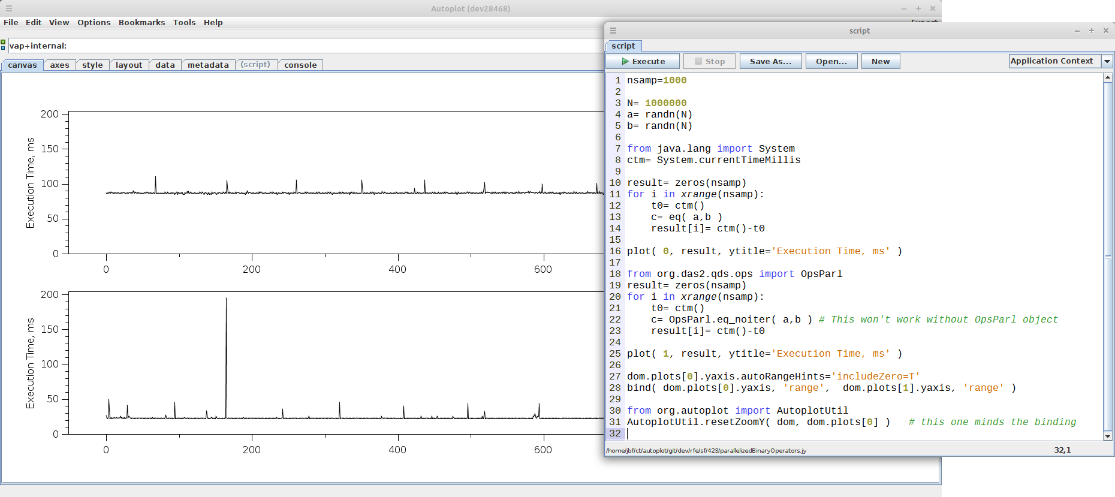The height and width of the screenshot is (497, 1115).
Task: Switch to the metadata tab
Action: coord(207,65)
